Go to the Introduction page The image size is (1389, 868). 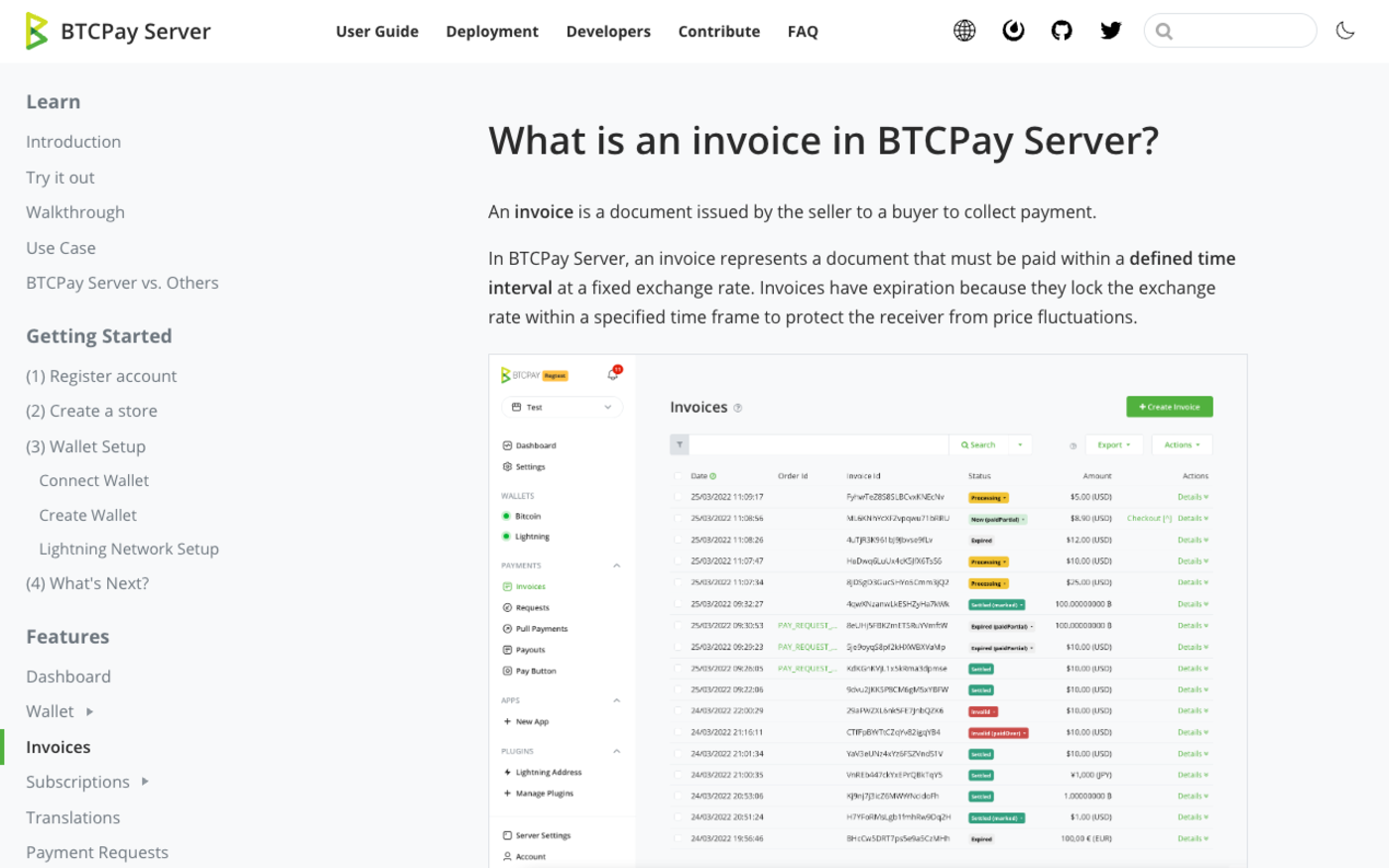click(x=73, y=142)
